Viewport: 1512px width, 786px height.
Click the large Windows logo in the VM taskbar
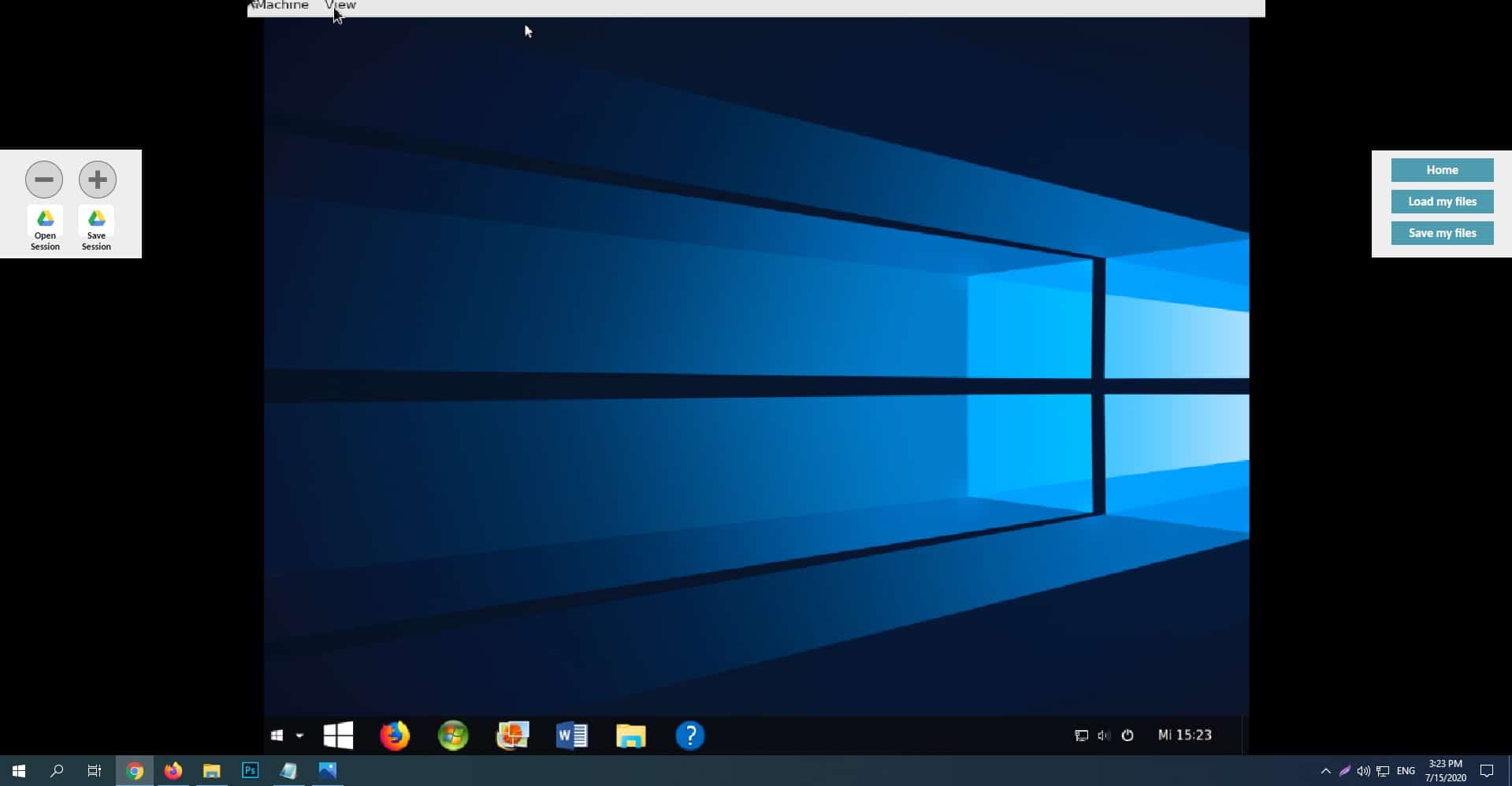339,736
